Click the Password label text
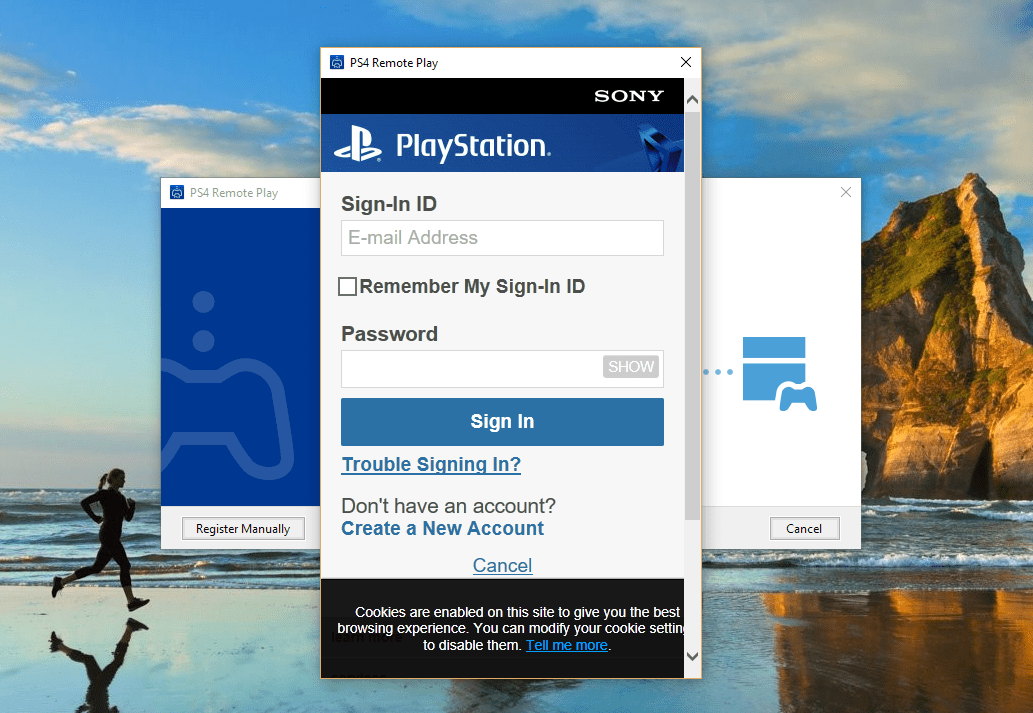 [389, 334]
